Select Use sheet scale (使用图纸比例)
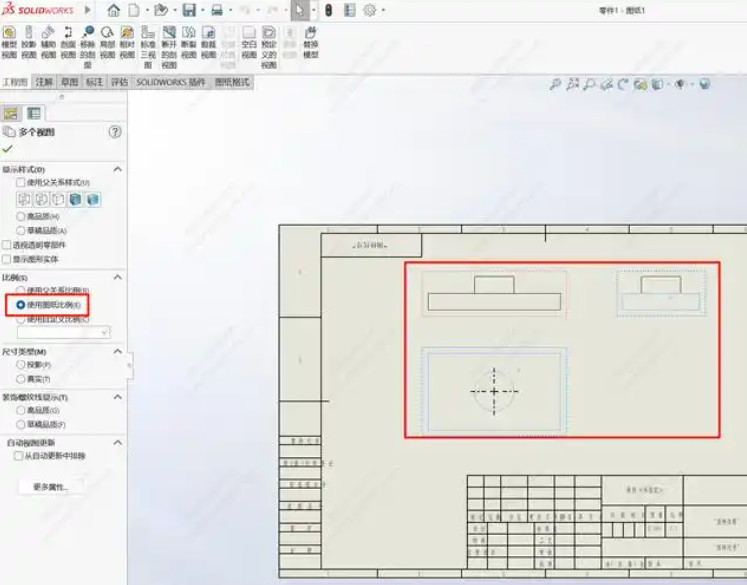 point(20,305)
